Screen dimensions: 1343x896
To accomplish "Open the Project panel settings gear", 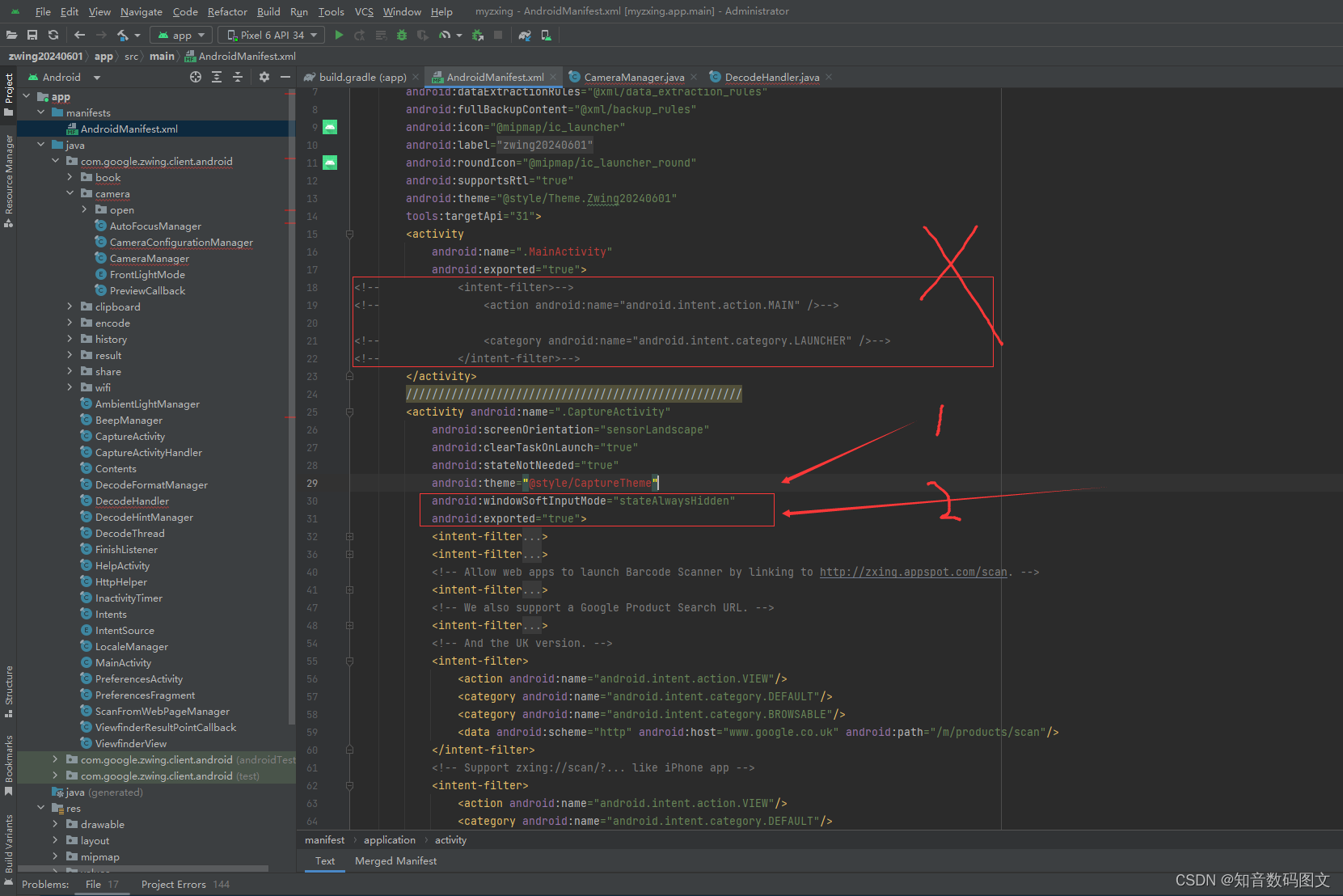I will pyautogui.click(x=264, y=77).
